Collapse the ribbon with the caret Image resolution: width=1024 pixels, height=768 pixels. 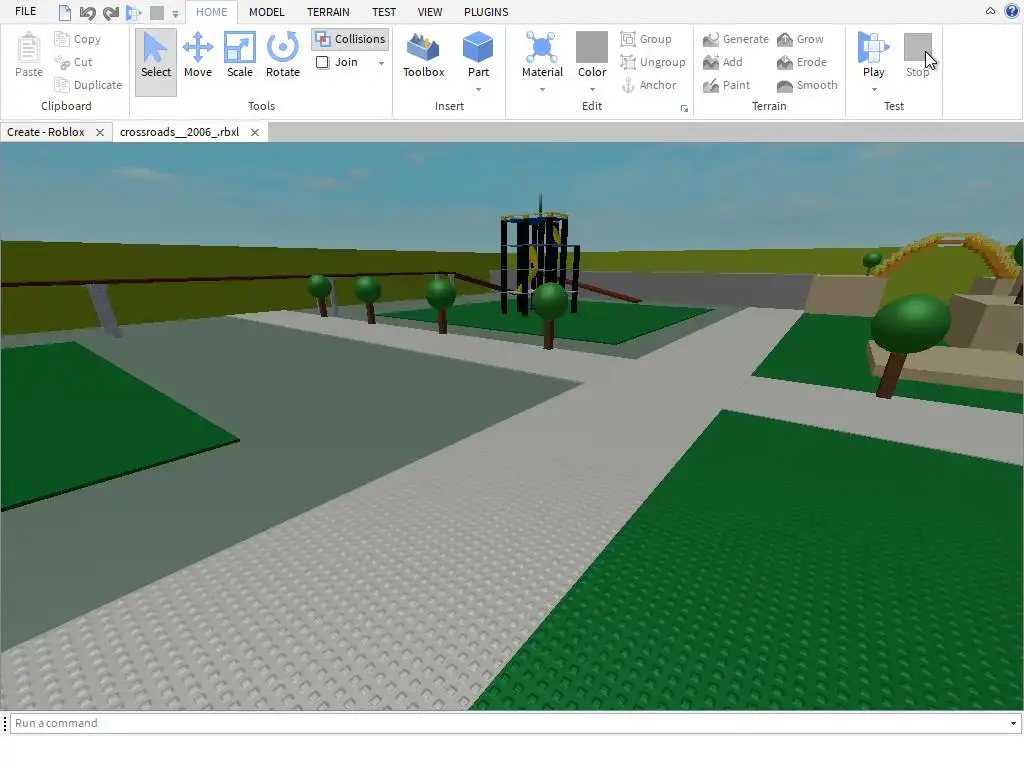click(991, 11)
